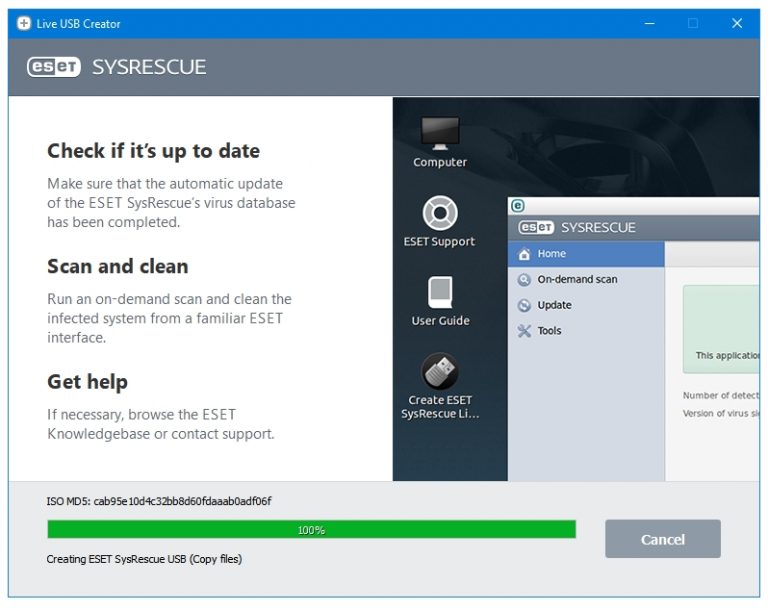Image resolution: width=768 pixels, height=610 pixels.
Task: Click the green status panel 'This application'
Action: coord(721,329)
